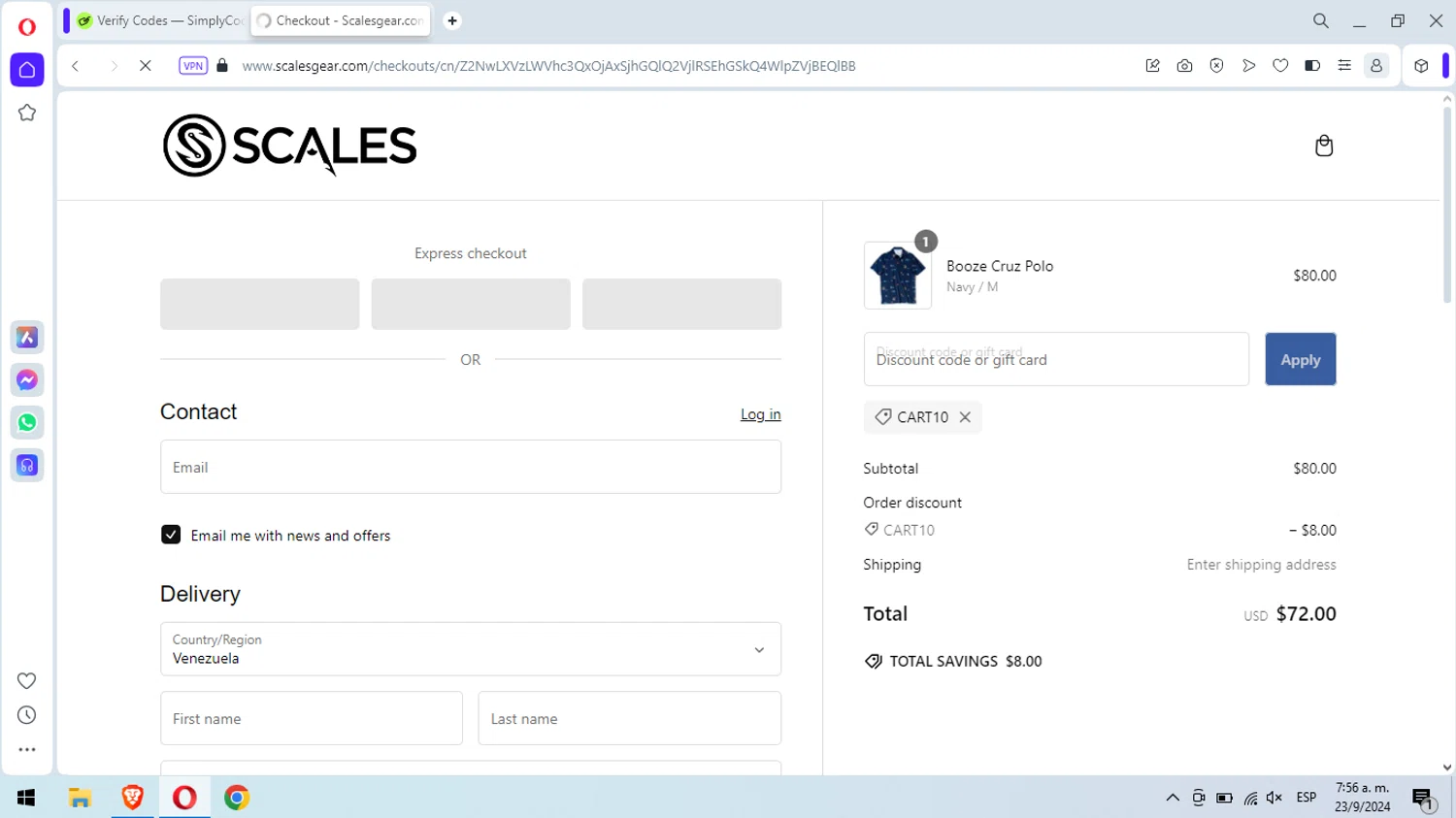Image resolution: width=1456 pixels, height=818 pixels.
Task: Uncheck Email me with news and offers
Action: point(171,535)
